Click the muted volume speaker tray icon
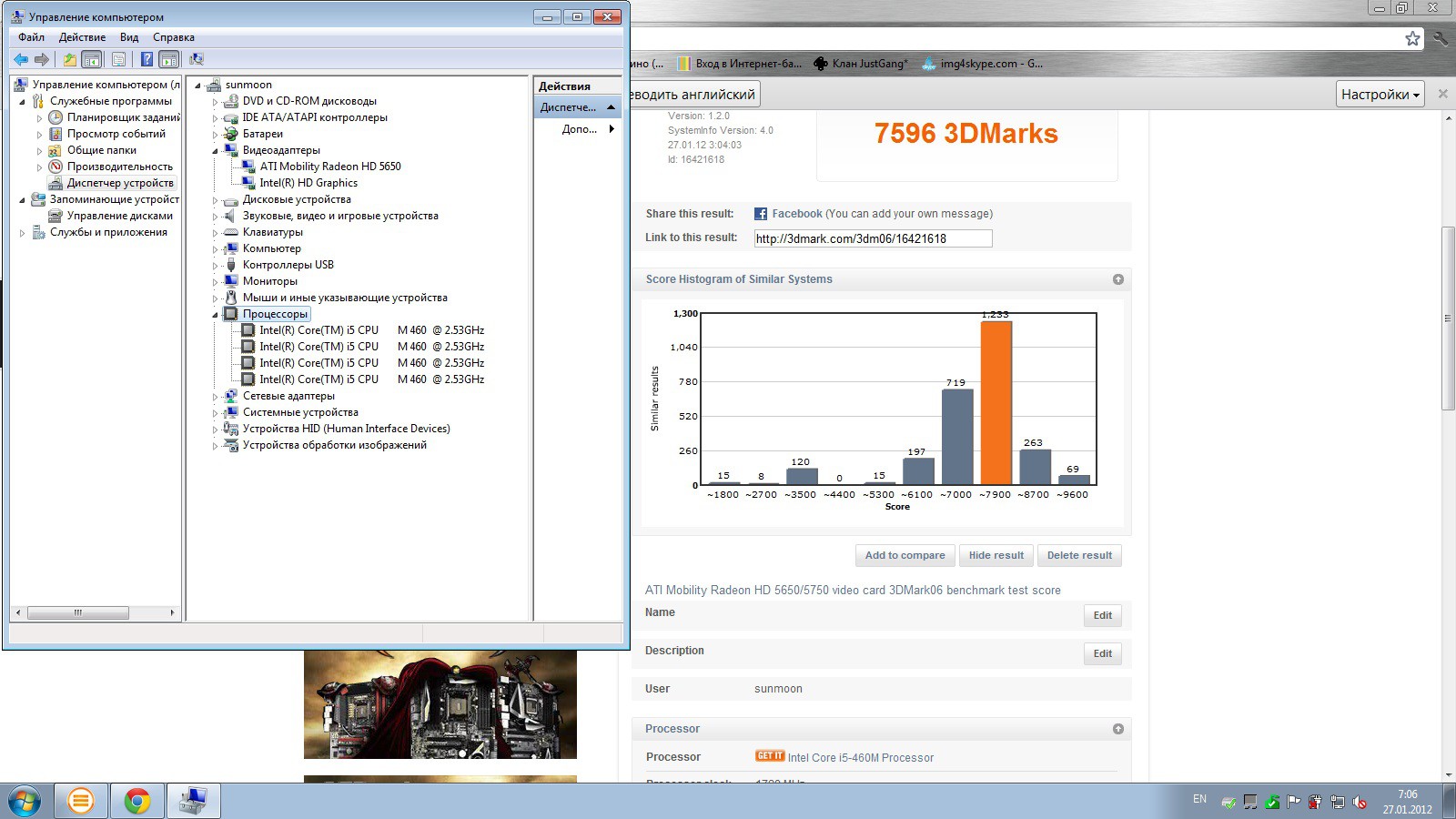The height and width of the screenshot is (819, 1456). [x=1360, y=802]
